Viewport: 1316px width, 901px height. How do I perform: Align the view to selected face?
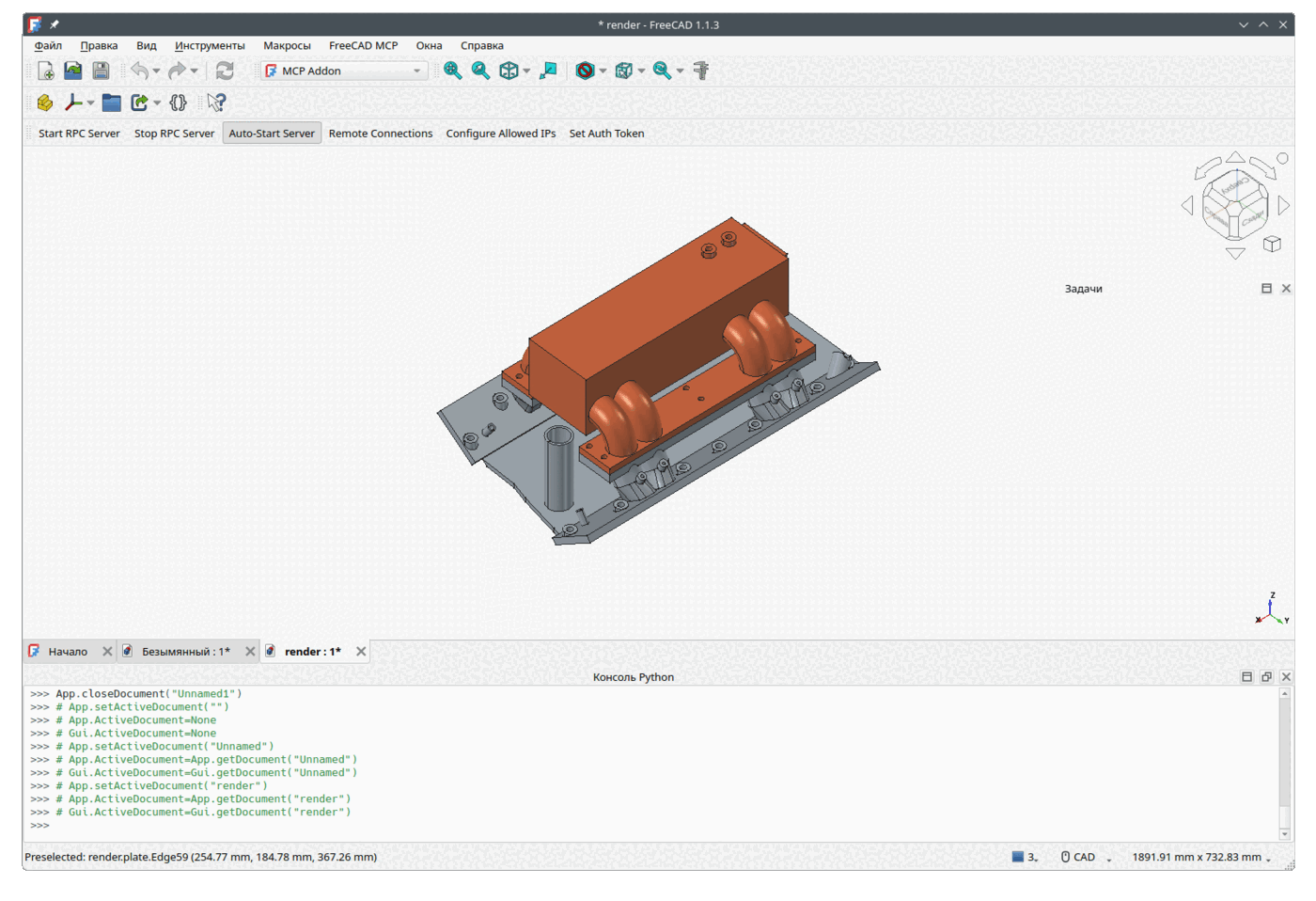(x=549, y=71)
